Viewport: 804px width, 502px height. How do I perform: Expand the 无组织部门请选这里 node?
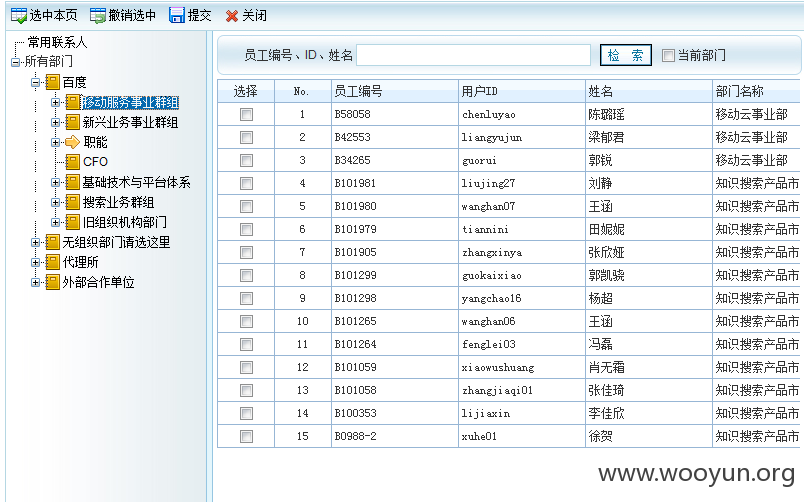pyautogui.click(x=35, y=242)
